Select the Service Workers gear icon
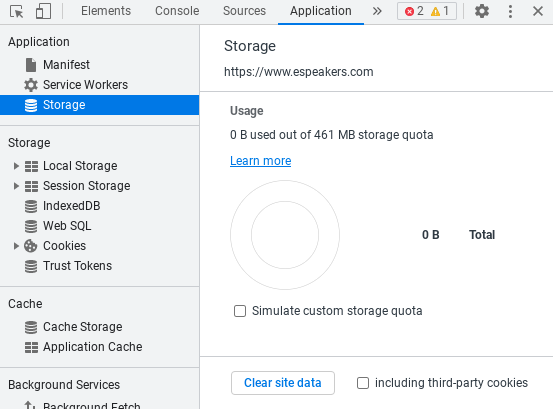Image resolution: width=553 pixels, height=409 pixels. pos(31,85)
